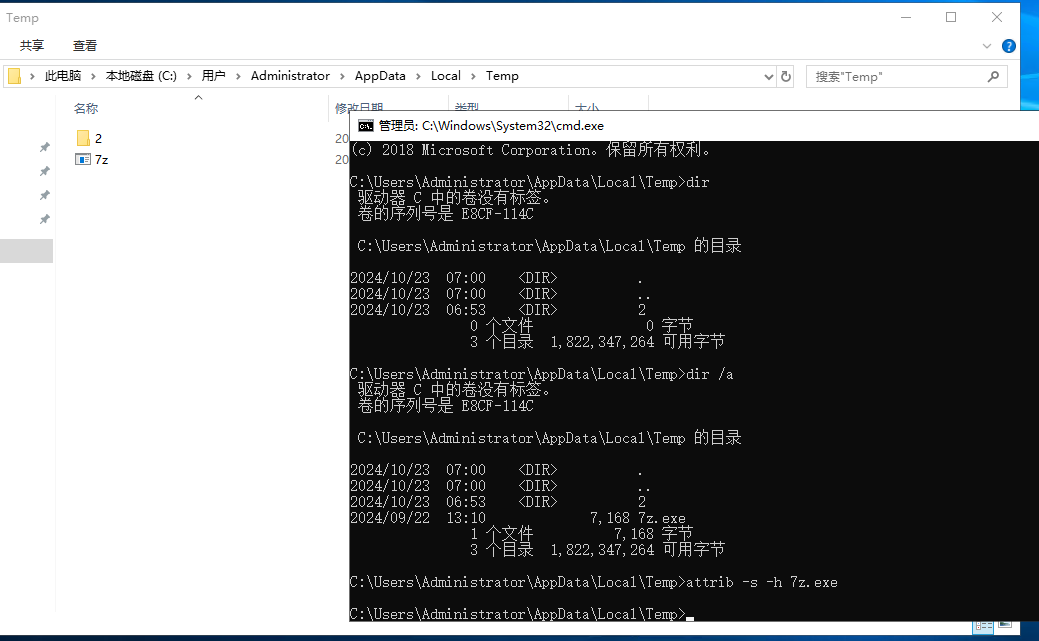Screen dimensions: 1039x641
Task: Select 本地磁盘 (C:) in the address path
Action: click(141, 76)
